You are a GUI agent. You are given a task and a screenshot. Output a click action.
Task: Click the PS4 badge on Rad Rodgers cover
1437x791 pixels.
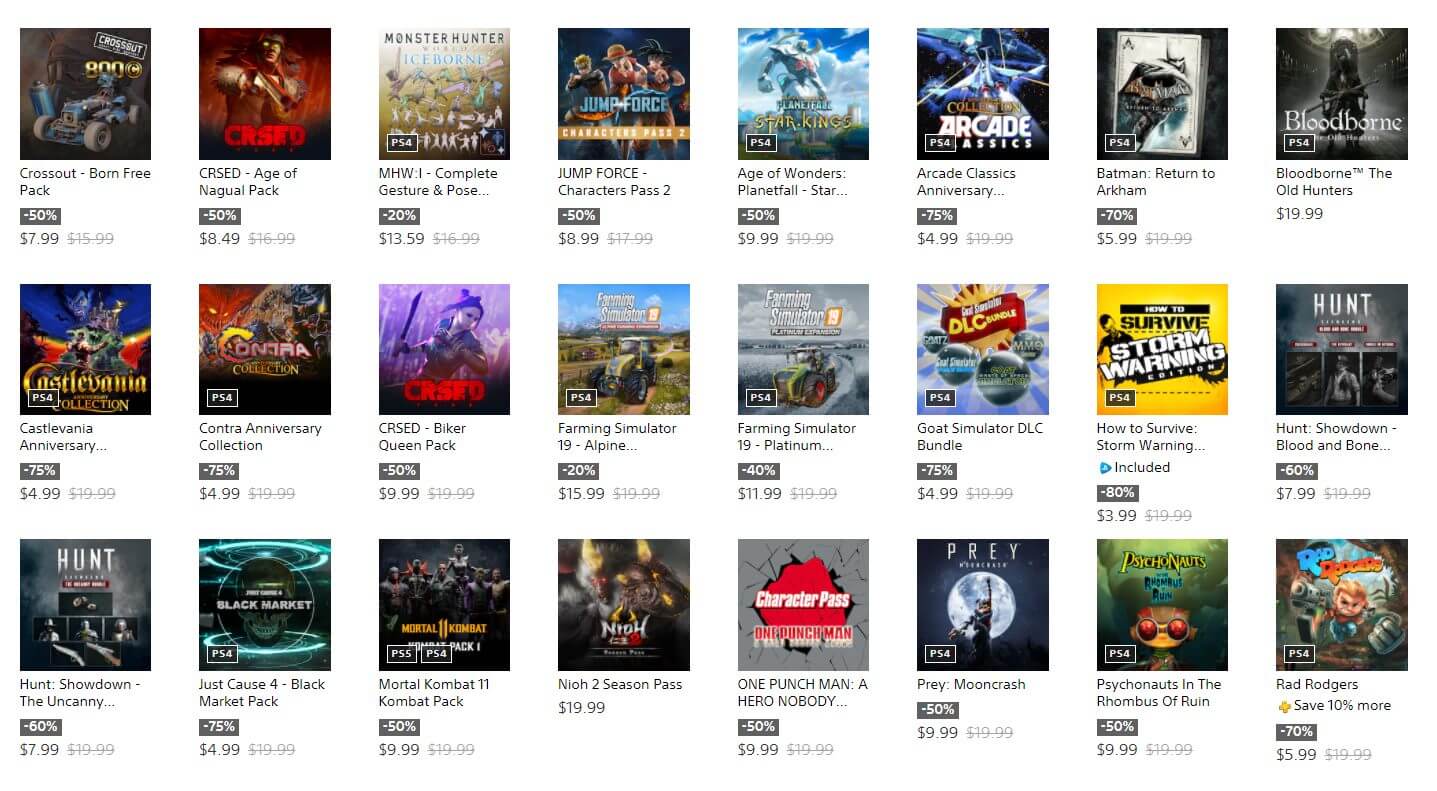(x=1298, y=654)
